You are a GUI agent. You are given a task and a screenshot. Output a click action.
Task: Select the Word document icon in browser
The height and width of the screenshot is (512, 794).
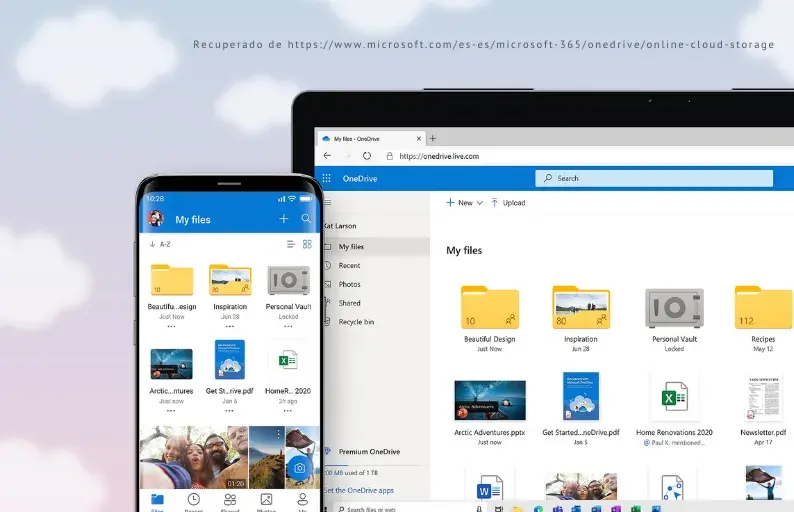490,488
